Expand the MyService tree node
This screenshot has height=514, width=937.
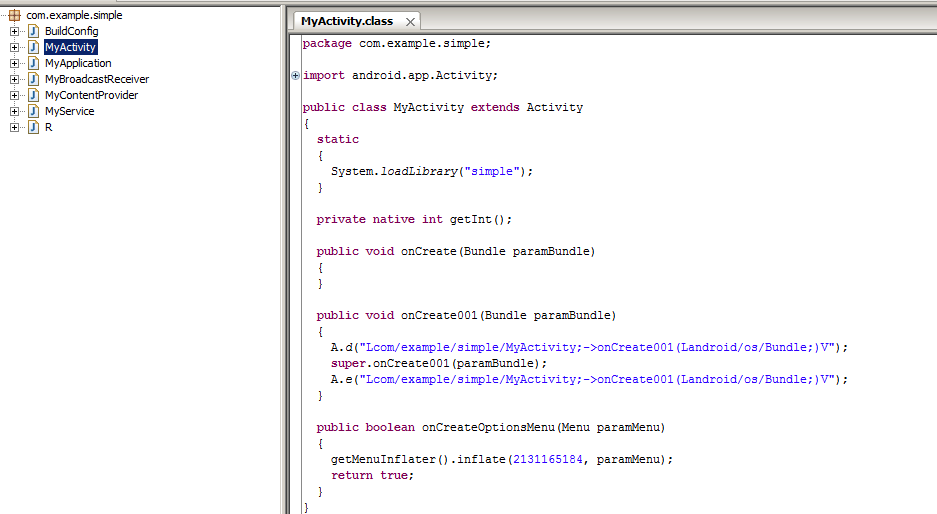(x=15, y=111)
